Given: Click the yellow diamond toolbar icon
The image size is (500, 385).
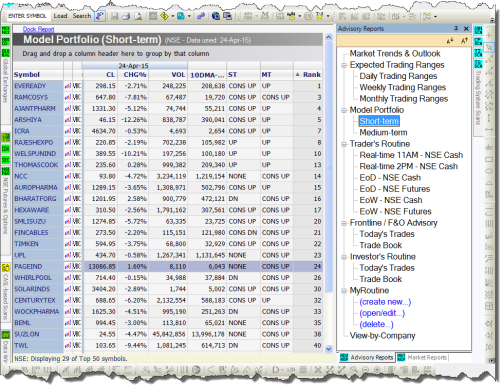Looking at the screenshot, I should [164, 16].
